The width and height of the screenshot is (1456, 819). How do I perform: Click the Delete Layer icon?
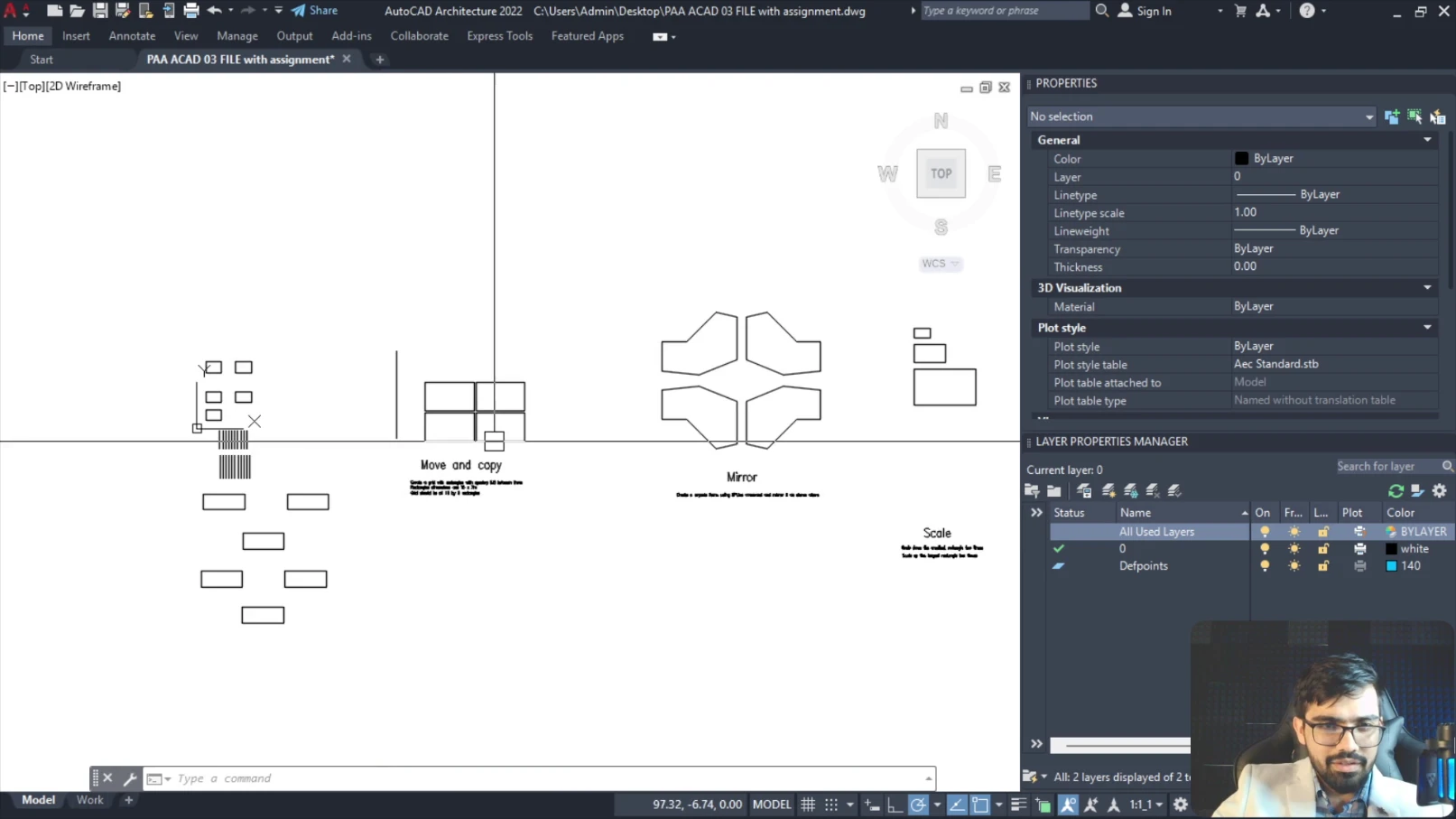[1153, 490]
